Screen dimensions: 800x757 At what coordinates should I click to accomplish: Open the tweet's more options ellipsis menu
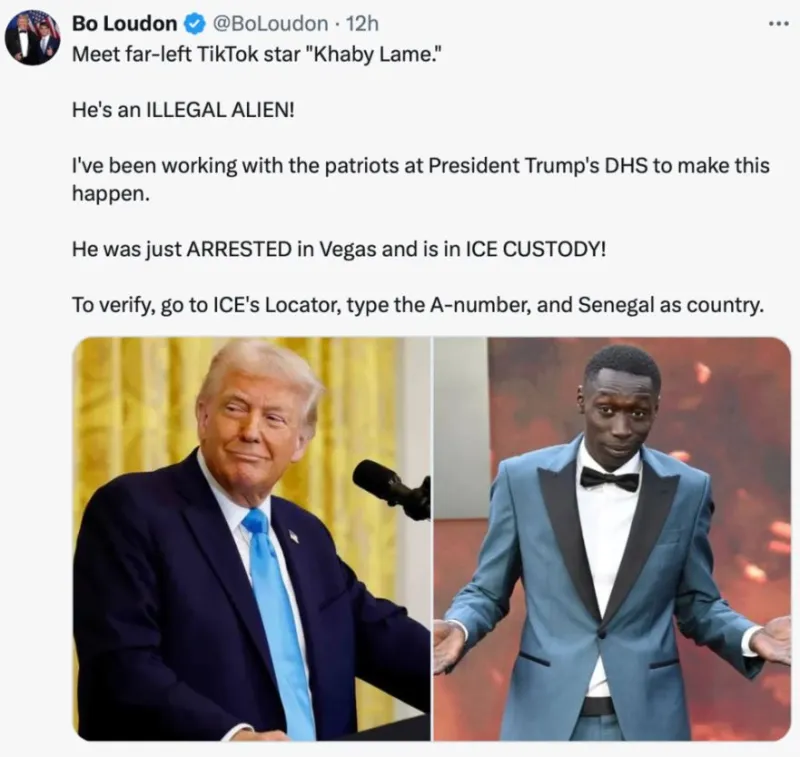[x=779, y=23]
